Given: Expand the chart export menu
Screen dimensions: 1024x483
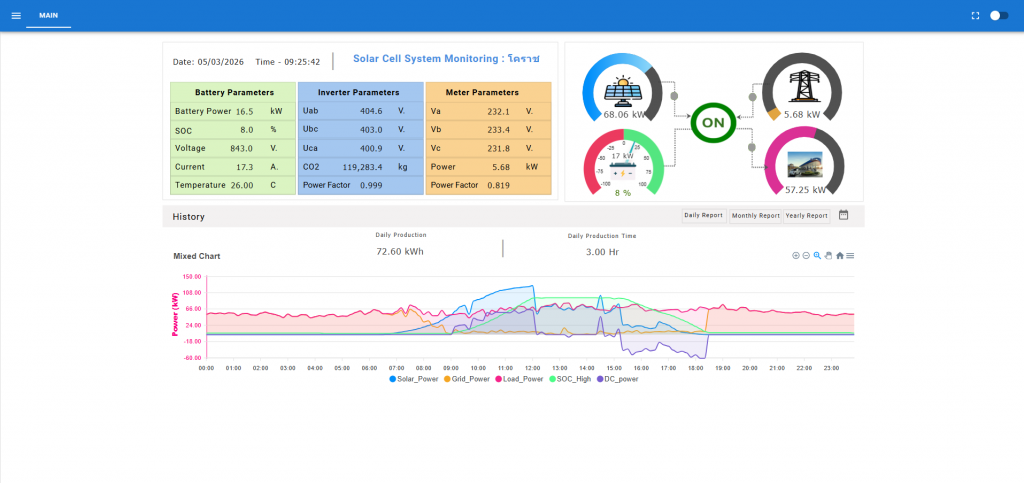Looking at the screenshot, I should pyautogui.click(x=850, y=256).
